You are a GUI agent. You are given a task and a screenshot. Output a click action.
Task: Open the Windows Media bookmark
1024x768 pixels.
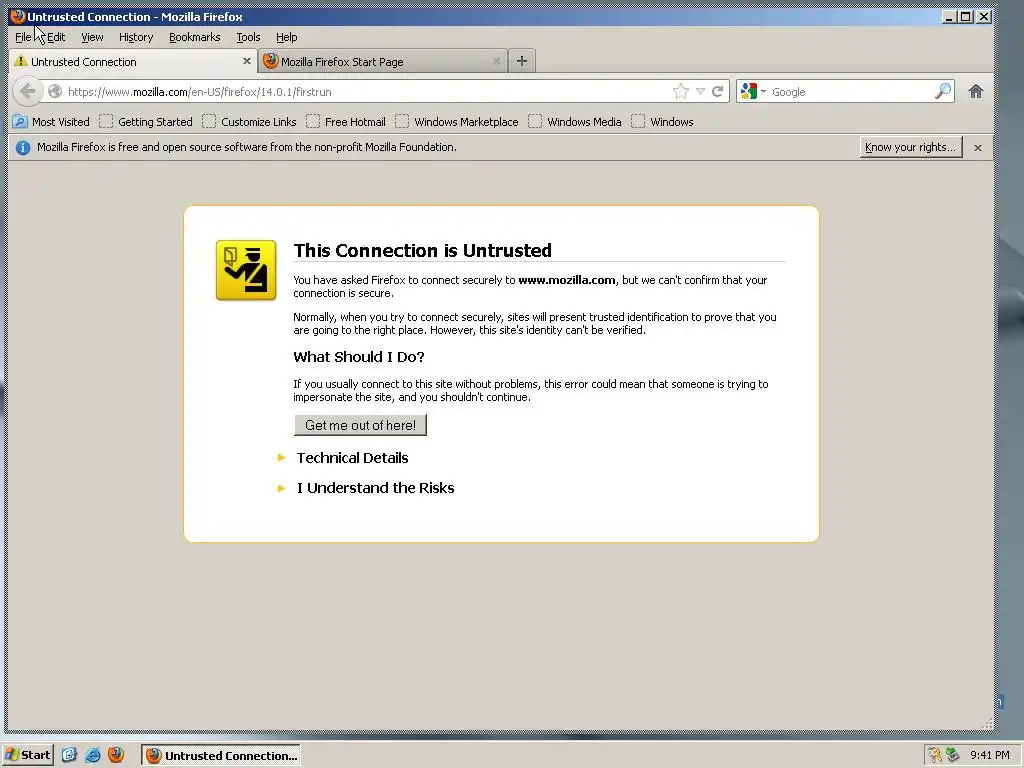click(575, 121)
